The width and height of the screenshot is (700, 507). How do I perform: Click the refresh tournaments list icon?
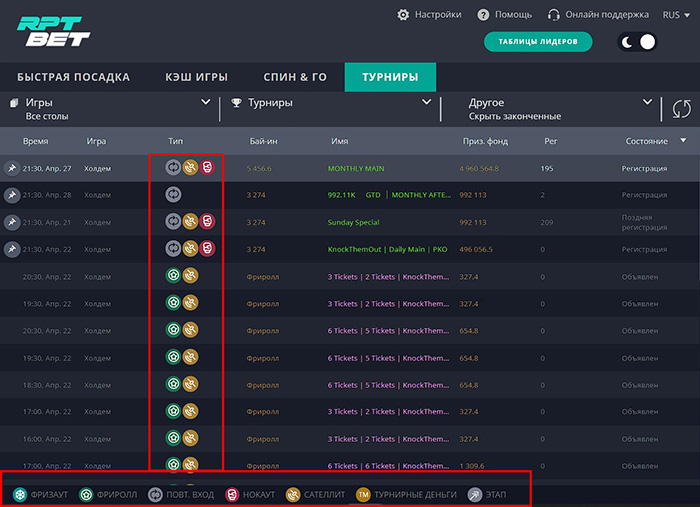click(682, 109)
